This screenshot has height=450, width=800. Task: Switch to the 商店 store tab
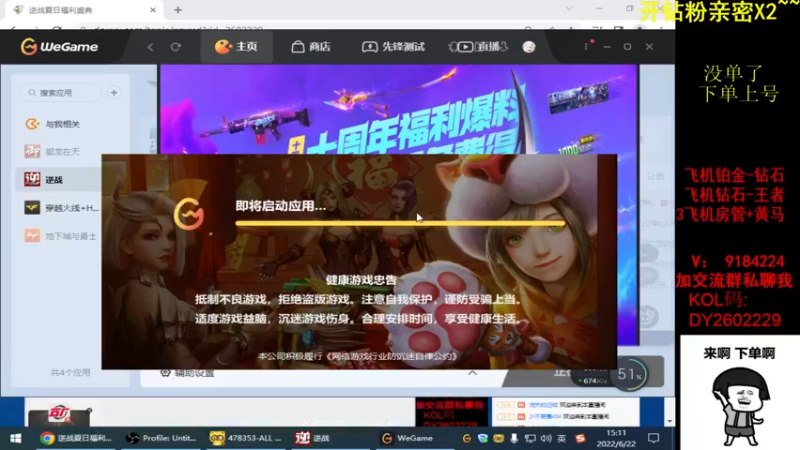coord(311,46)
